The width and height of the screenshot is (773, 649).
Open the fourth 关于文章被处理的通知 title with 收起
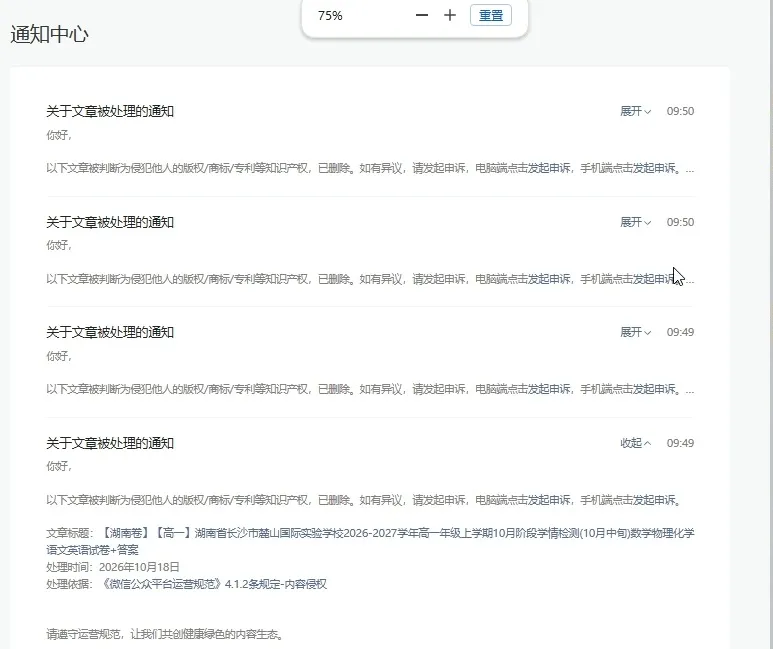[110, 443]
